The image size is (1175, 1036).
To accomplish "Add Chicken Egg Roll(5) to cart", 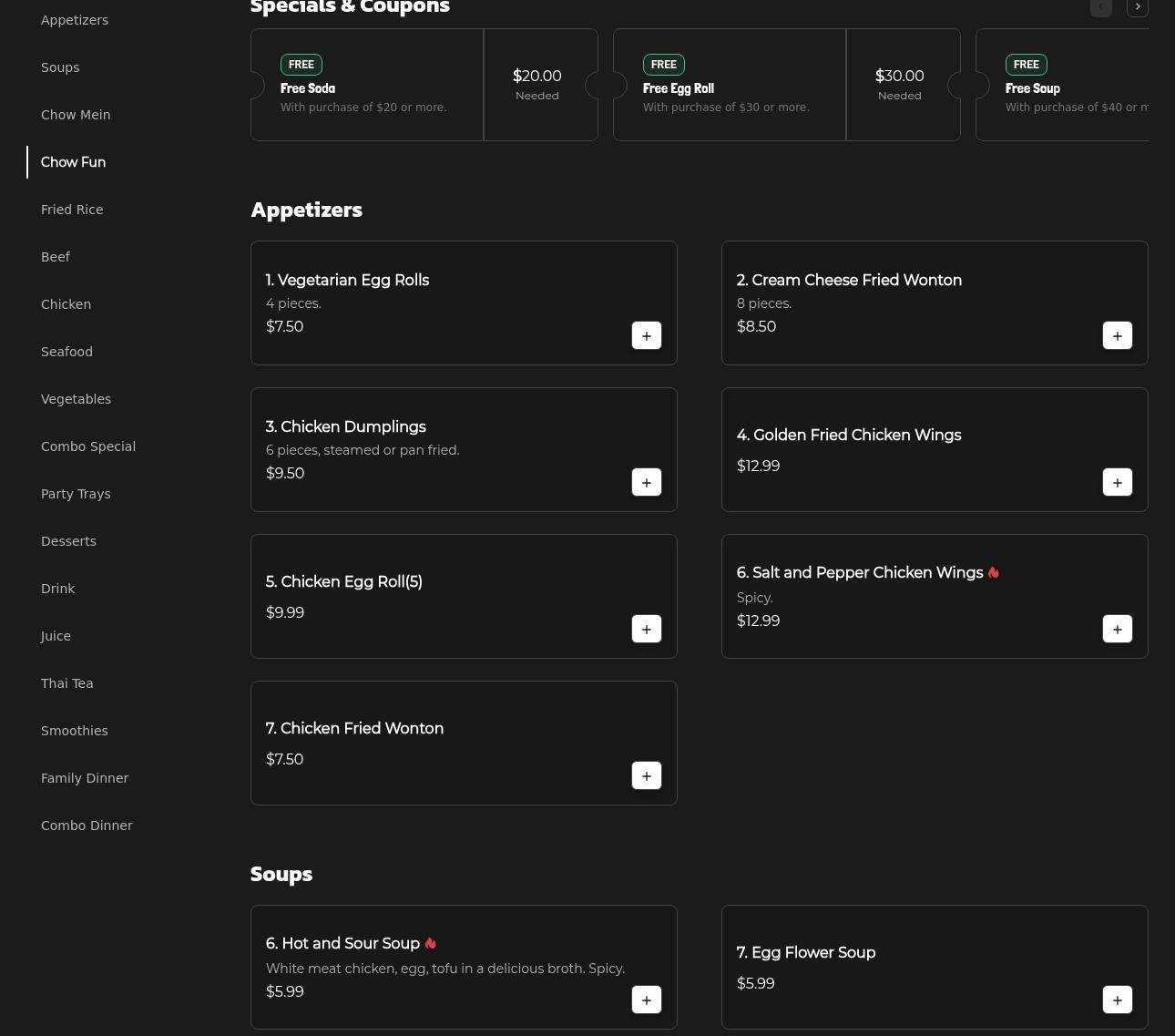I will (646, 629).
